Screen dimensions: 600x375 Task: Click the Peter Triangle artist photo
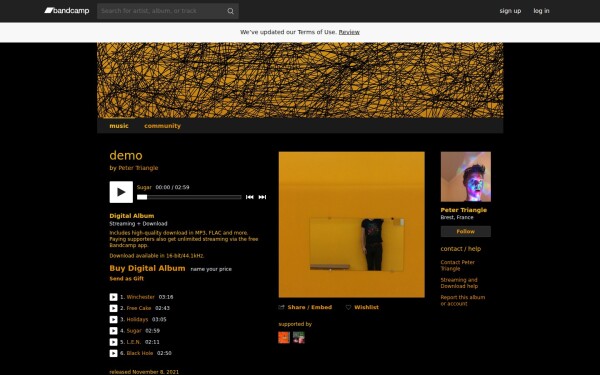466,176
